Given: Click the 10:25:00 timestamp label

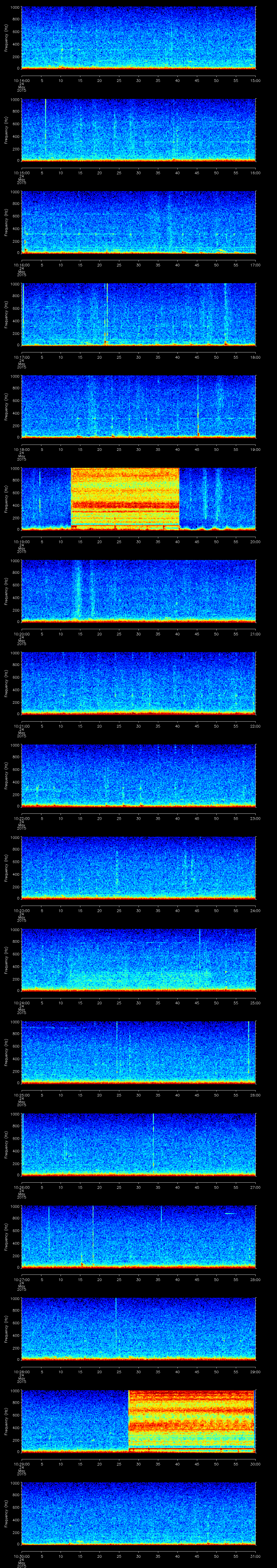Looking at the screenshot, I should pos(21,1095).
